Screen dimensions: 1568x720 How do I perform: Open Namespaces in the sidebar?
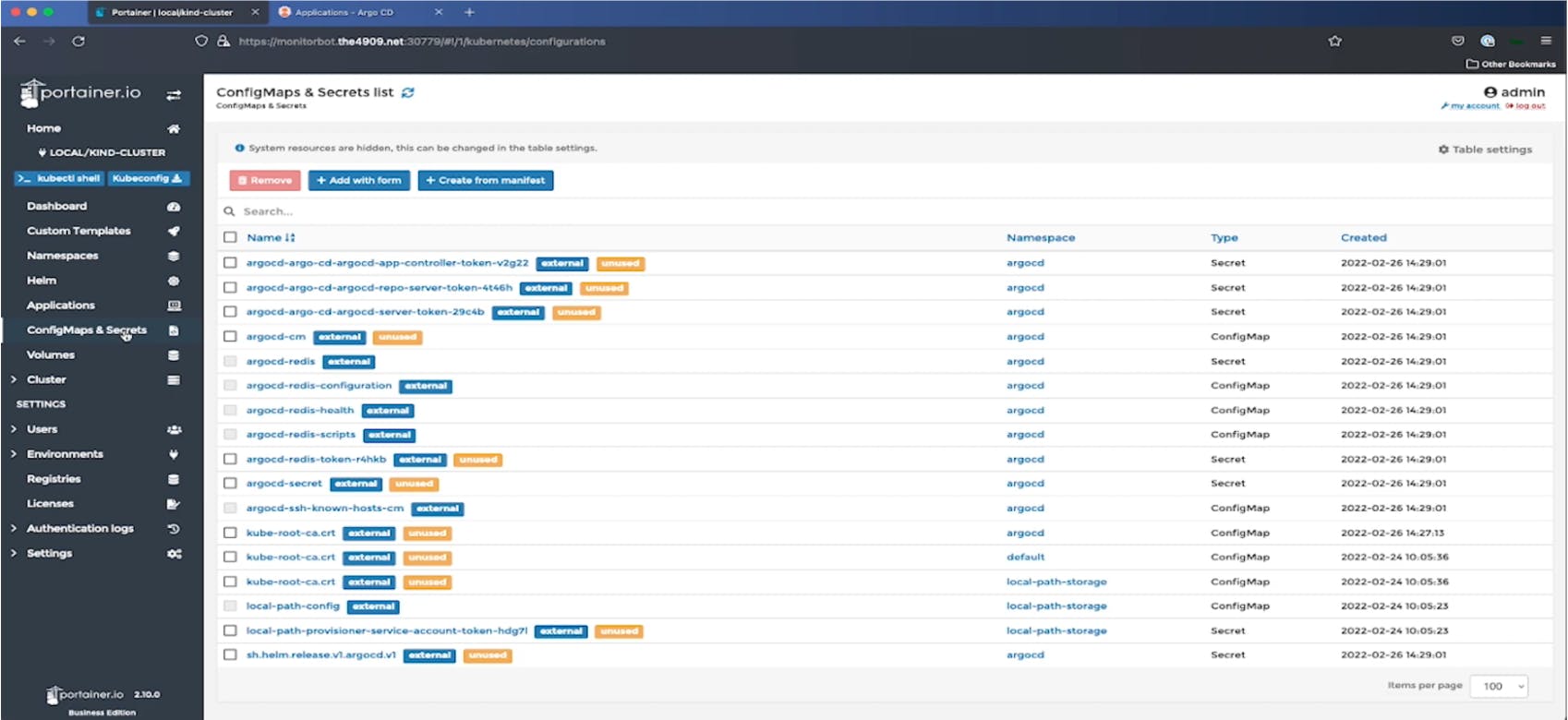(62, 256)
